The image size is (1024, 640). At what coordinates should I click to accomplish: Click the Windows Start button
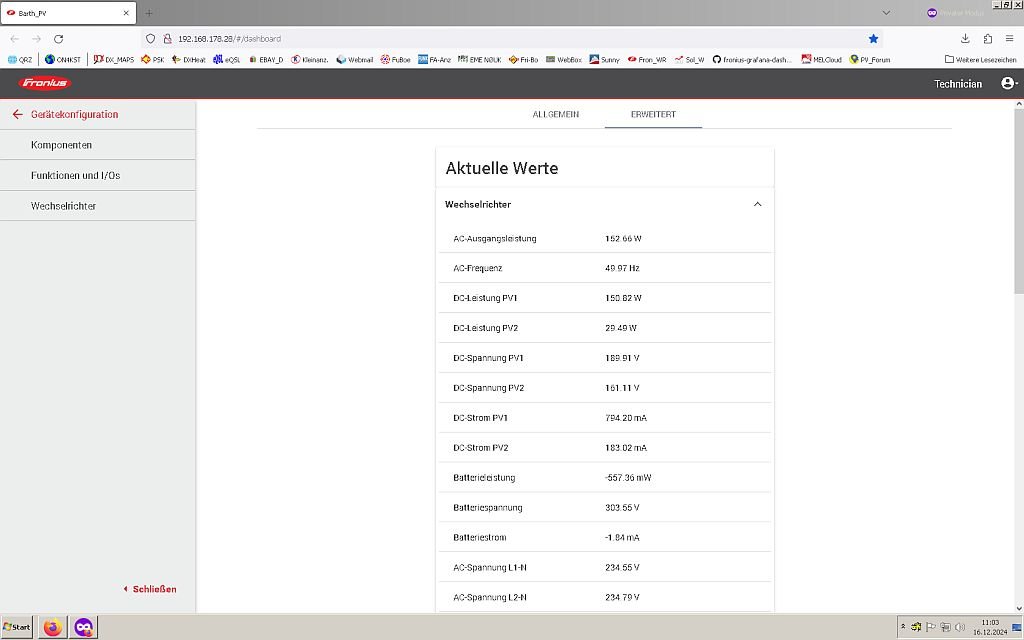click(17, 627)
